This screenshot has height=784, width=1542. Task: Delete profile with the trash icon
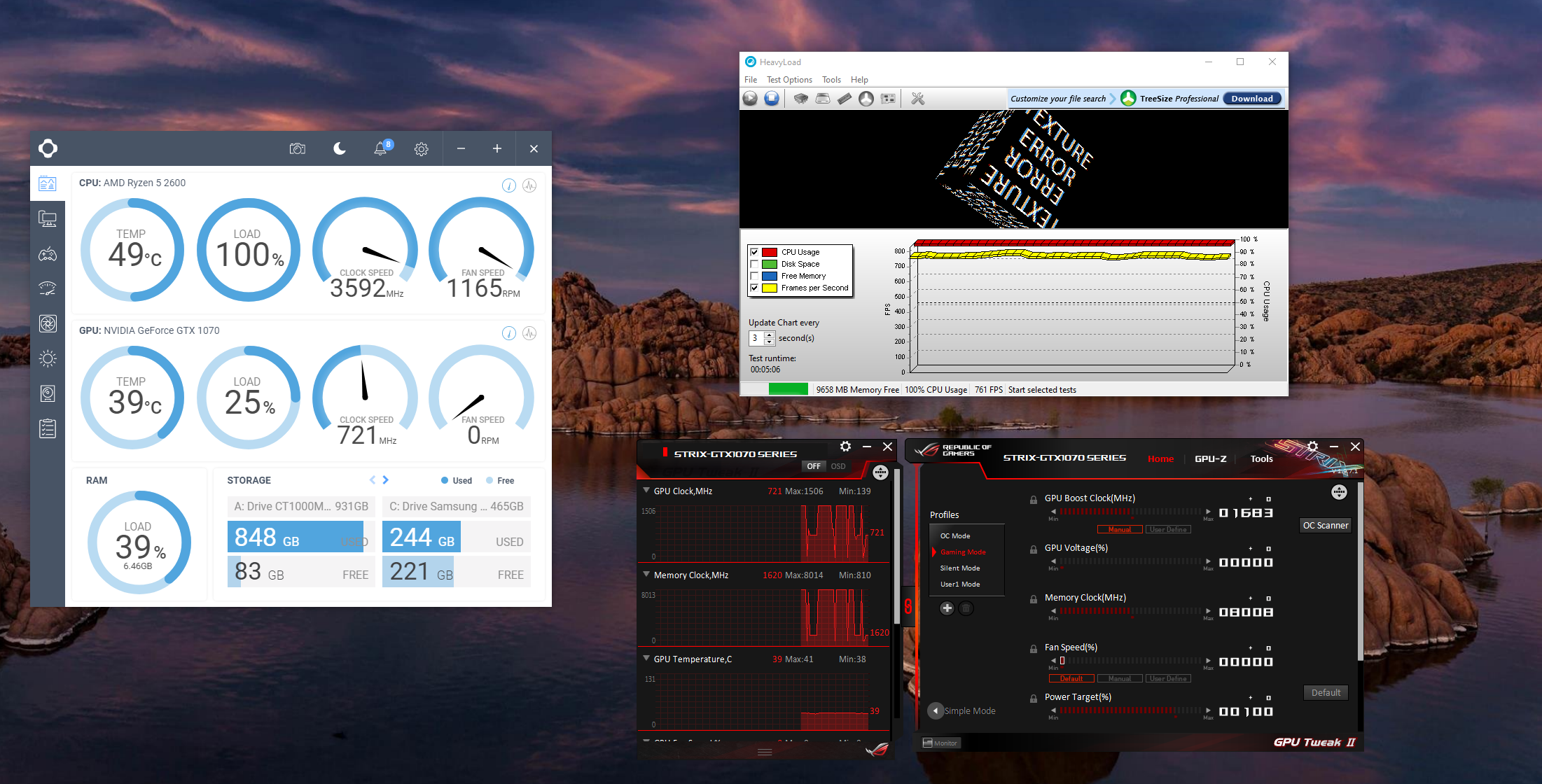pos(966,608)
